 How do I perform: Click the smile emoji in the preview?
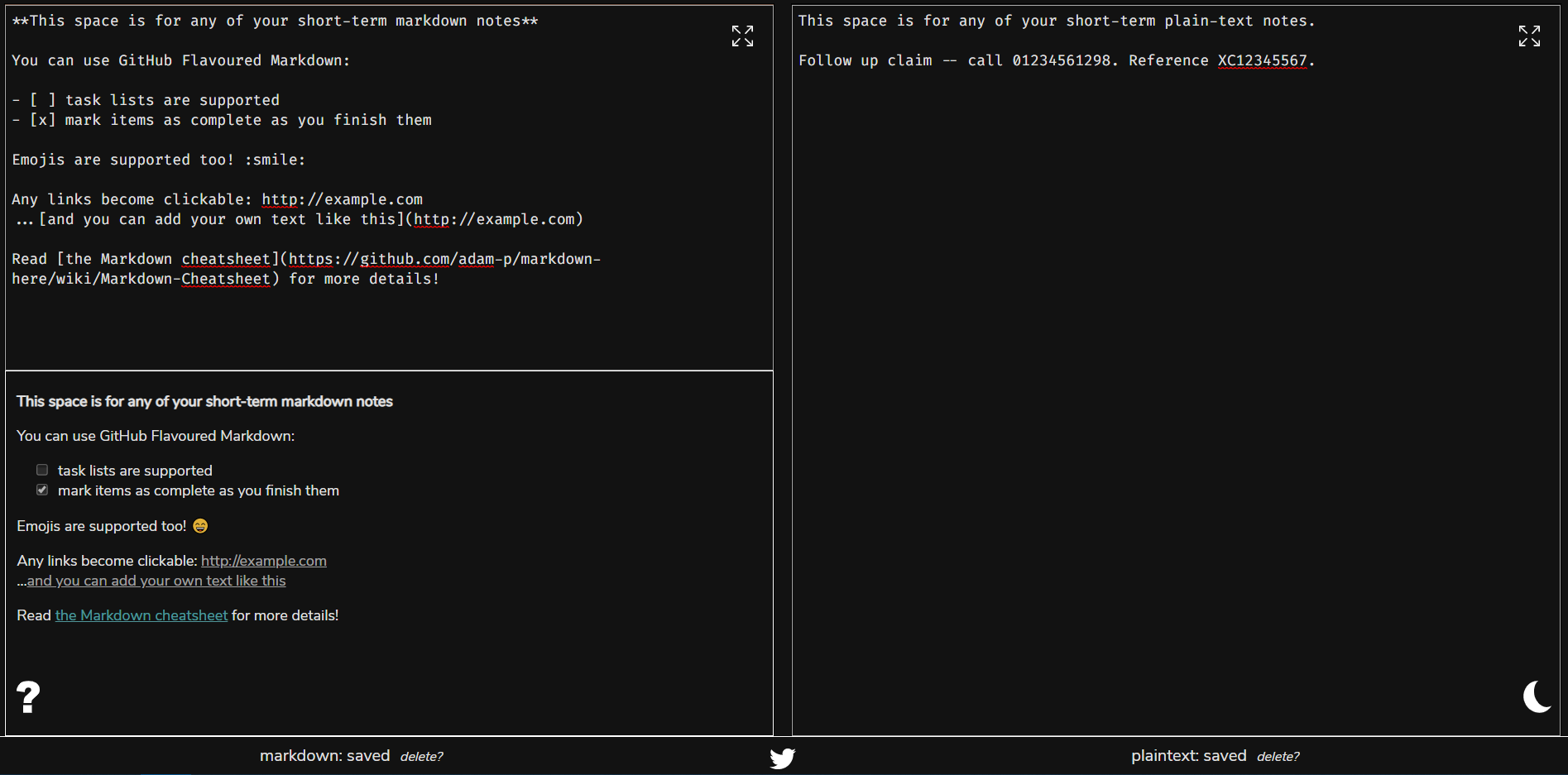(200, 526)
